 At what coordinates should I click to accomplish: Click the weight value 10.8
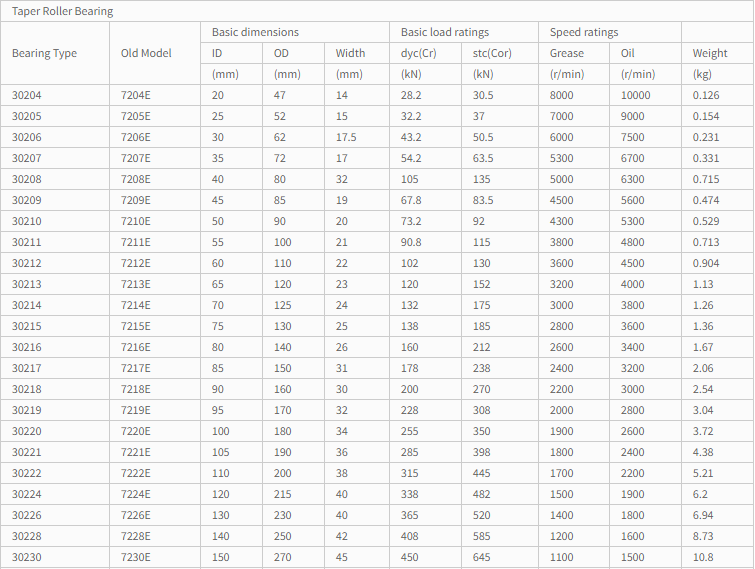702,557
